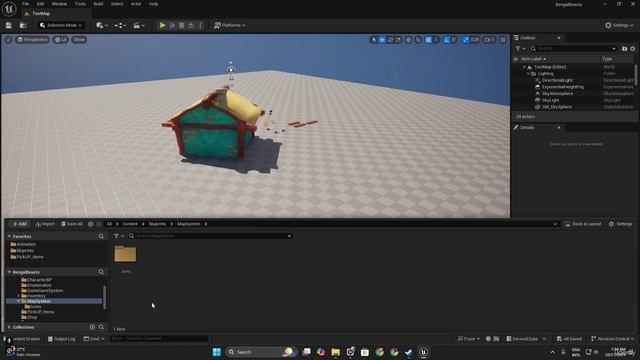Open the viewport Show menu
Screen dimensions: 640x360
(x=79, y=40)
